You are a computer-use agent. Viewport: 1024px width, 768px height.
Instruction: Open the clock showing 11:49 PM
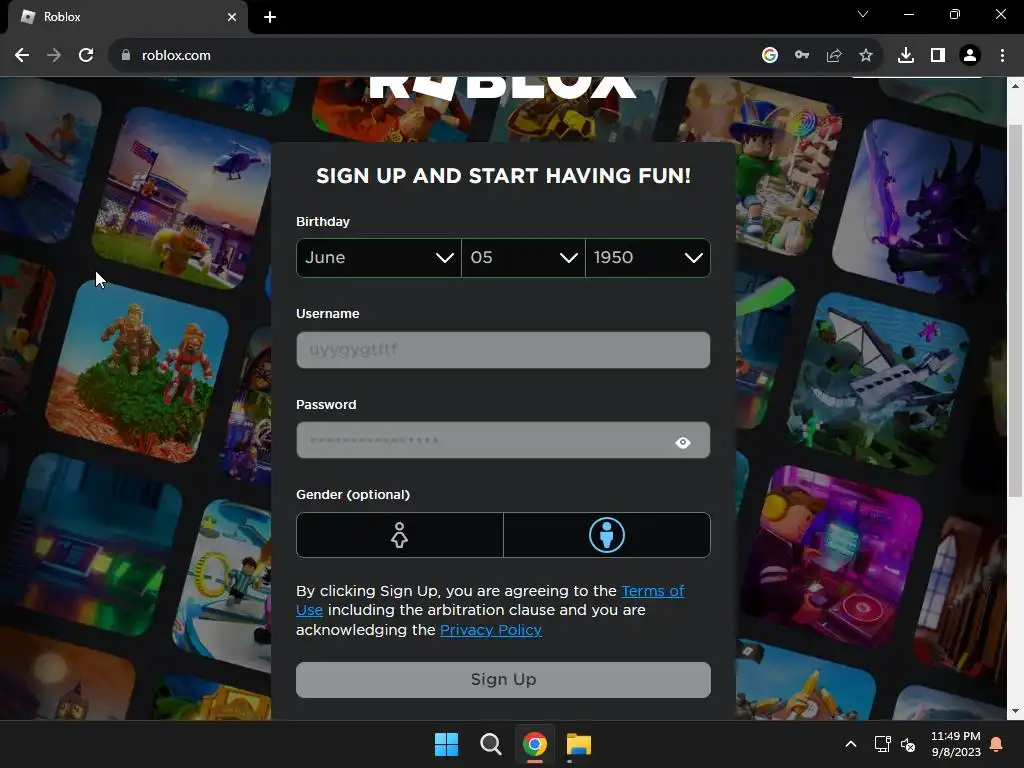pyautogui.click(x=955, y=744)
